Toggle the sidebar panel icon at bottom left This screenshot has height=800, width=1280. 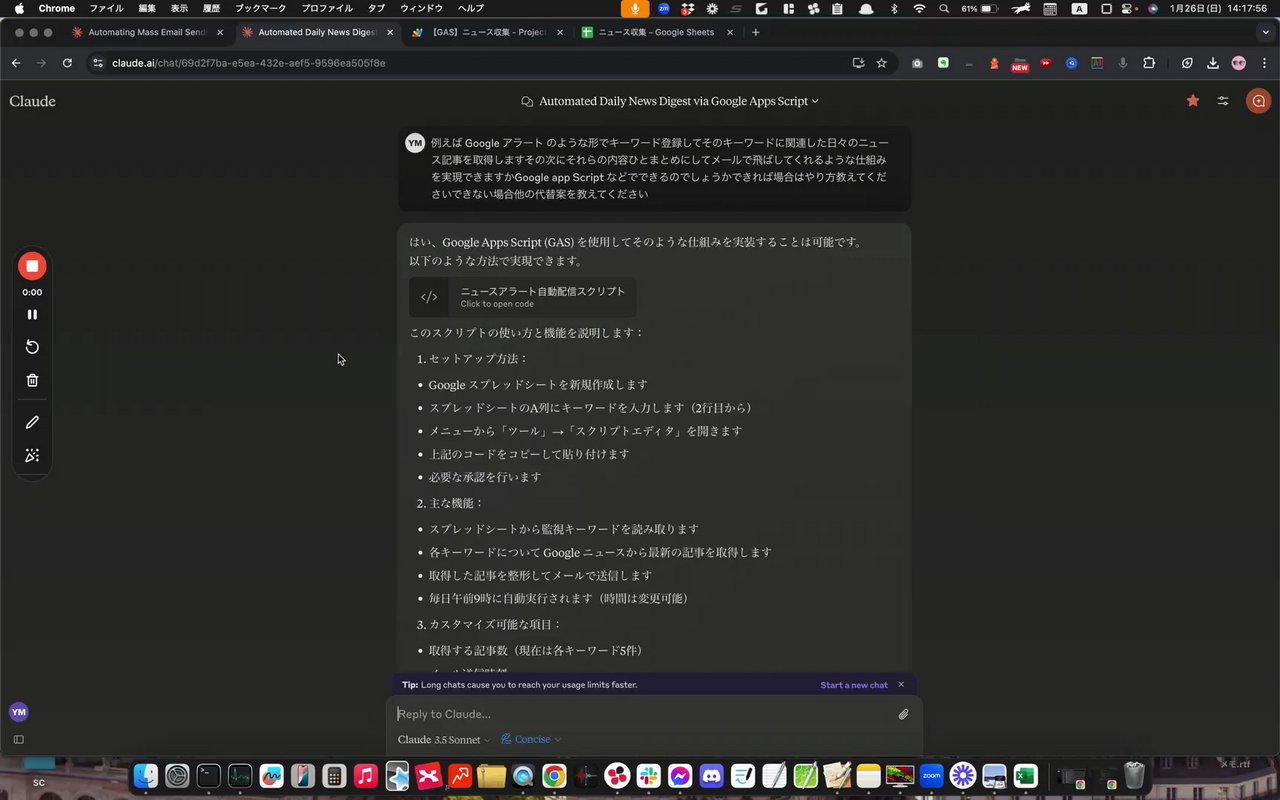tap(18, 740)
